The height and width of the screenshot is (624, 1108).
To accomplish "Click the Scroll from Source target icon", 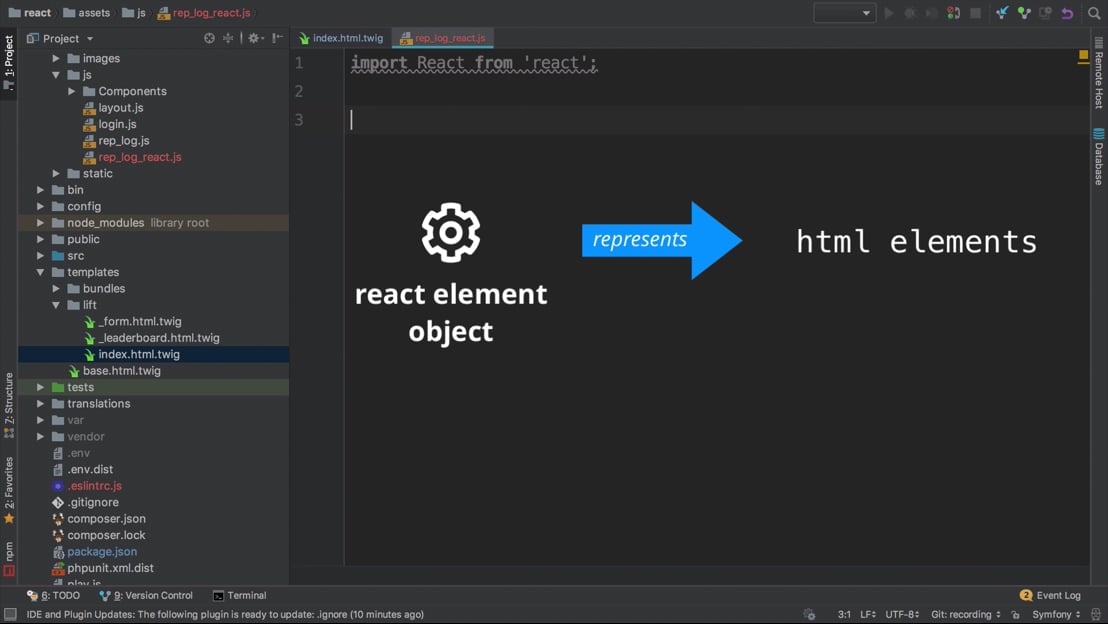I will click(x=209, y=38).
